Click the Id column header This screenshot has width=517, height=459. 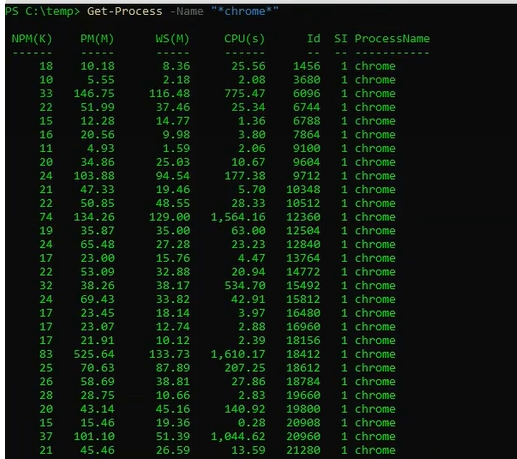(313, 39)
